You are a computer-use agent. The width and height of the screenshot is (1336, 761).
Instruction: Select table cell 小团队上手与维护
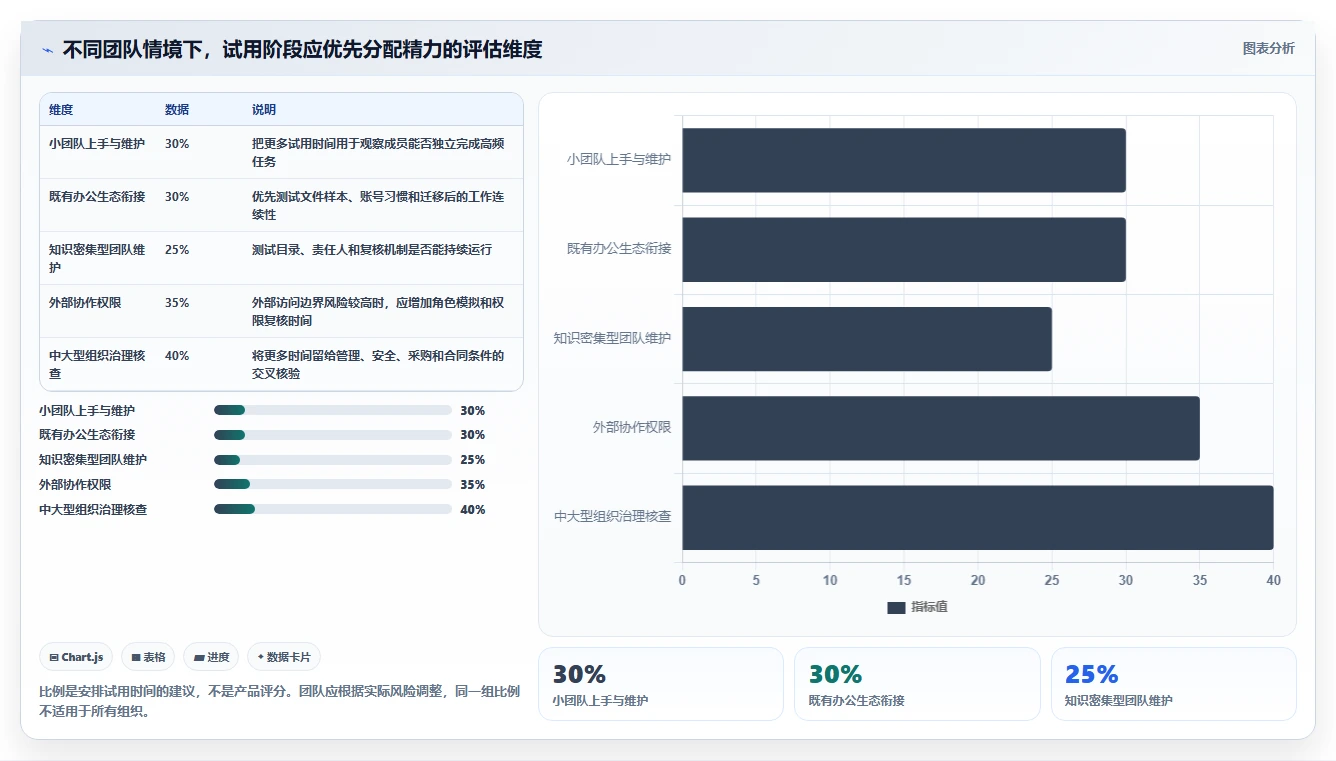pyautogui.click(x=97, y=144)
